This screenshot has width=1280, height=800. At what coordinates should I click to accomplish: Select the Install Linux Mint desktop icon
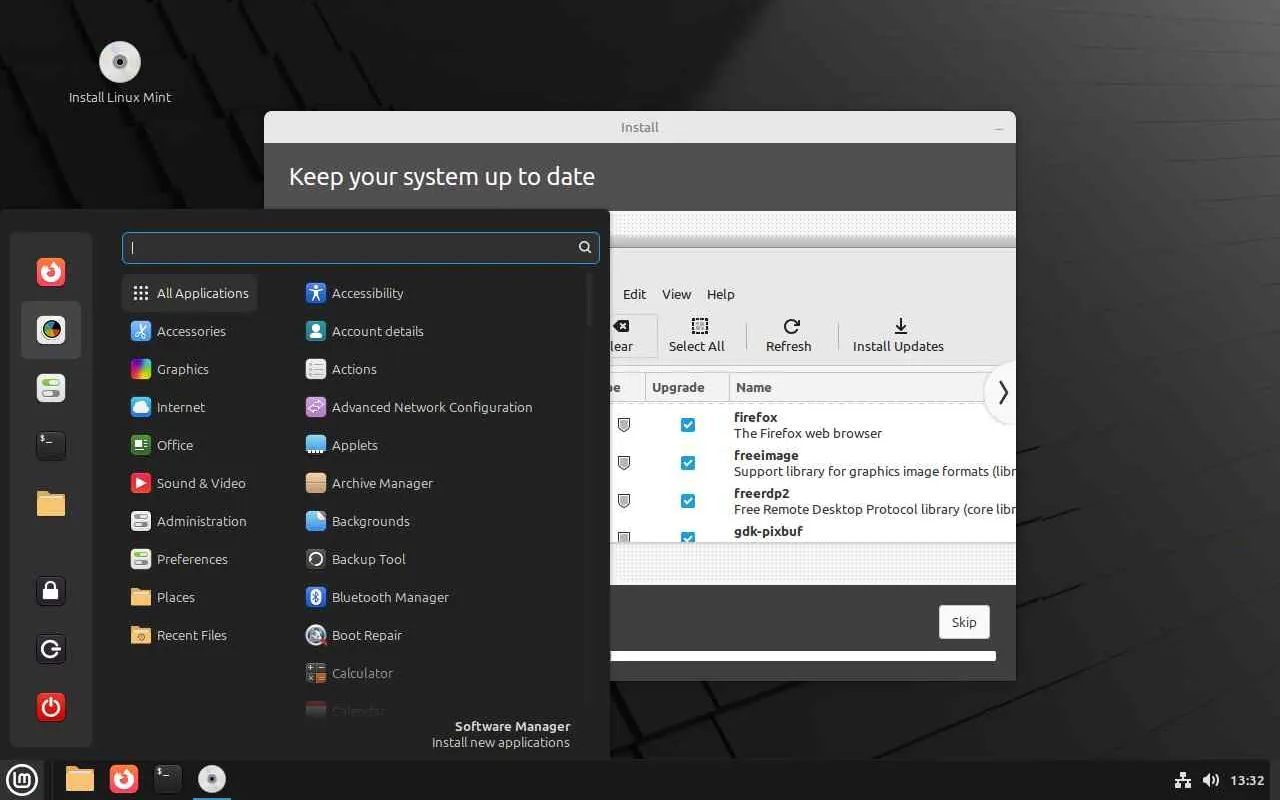[x=120, y=72]
